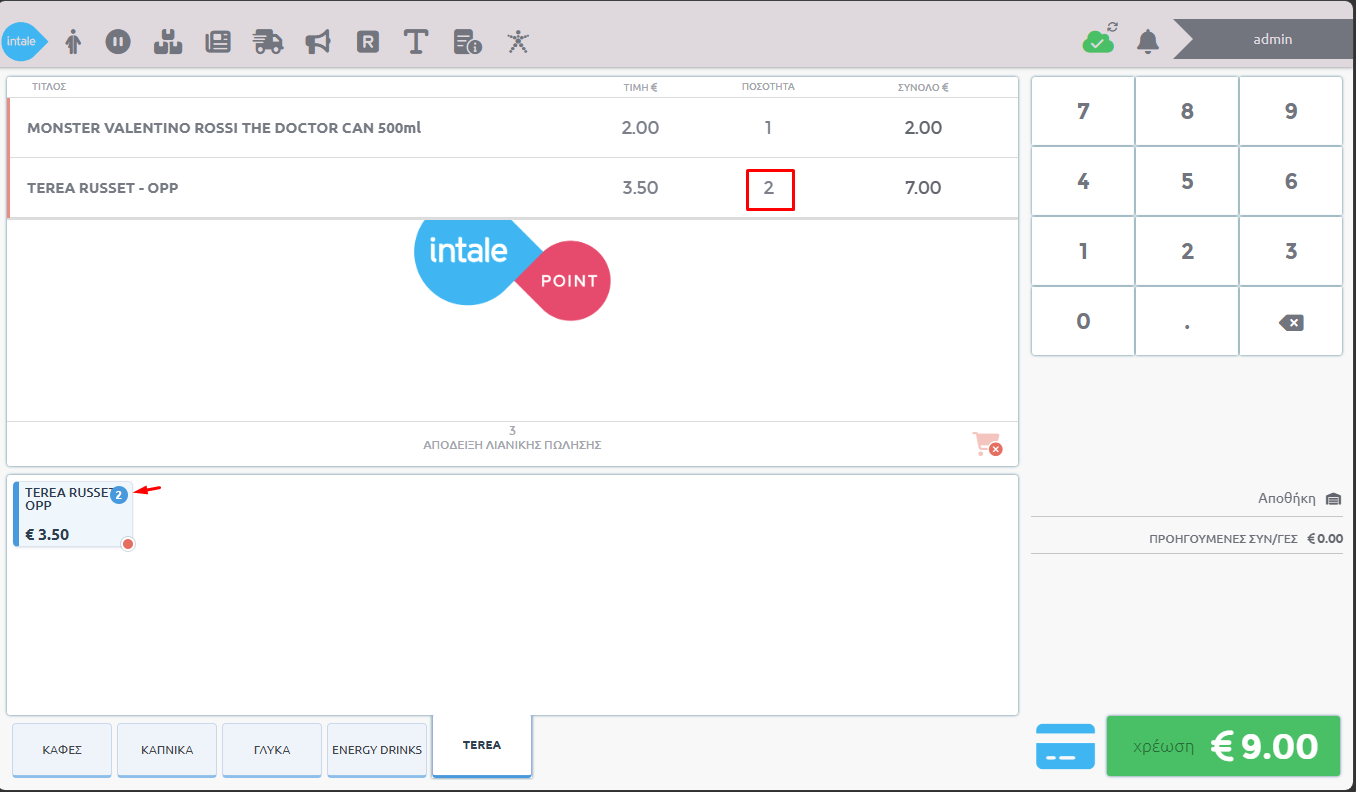The image size is (1356, 792).
Task: Click the quantity 2 cell of the TEREA RUSSET row
Action: (x=769, y=188)
